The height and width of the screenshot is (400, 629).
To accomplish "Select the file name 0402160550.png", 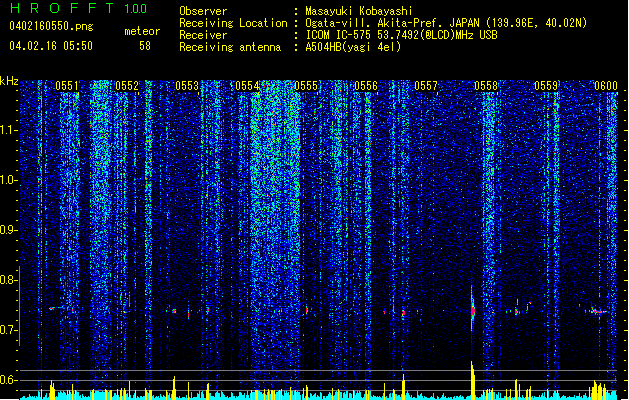I will pyautogui.click(x=51, y=26).
